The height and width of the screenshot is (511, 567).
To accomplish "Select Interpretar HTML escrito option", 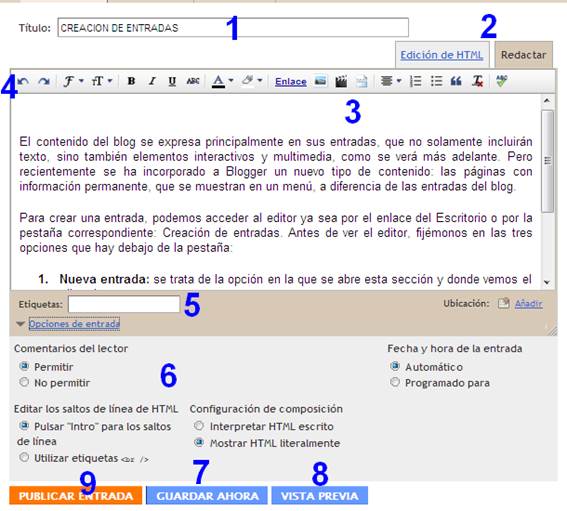I will 199,426.
